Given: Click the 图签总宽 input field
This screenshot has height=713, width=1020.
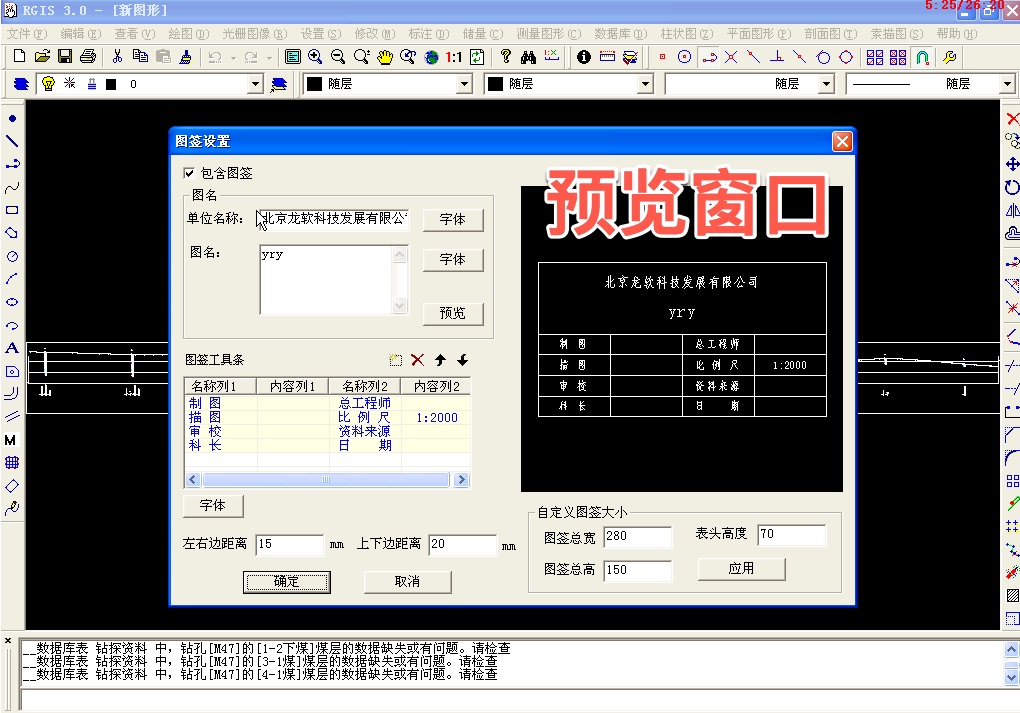Looking at the screenshot, I should pos(637,536).
